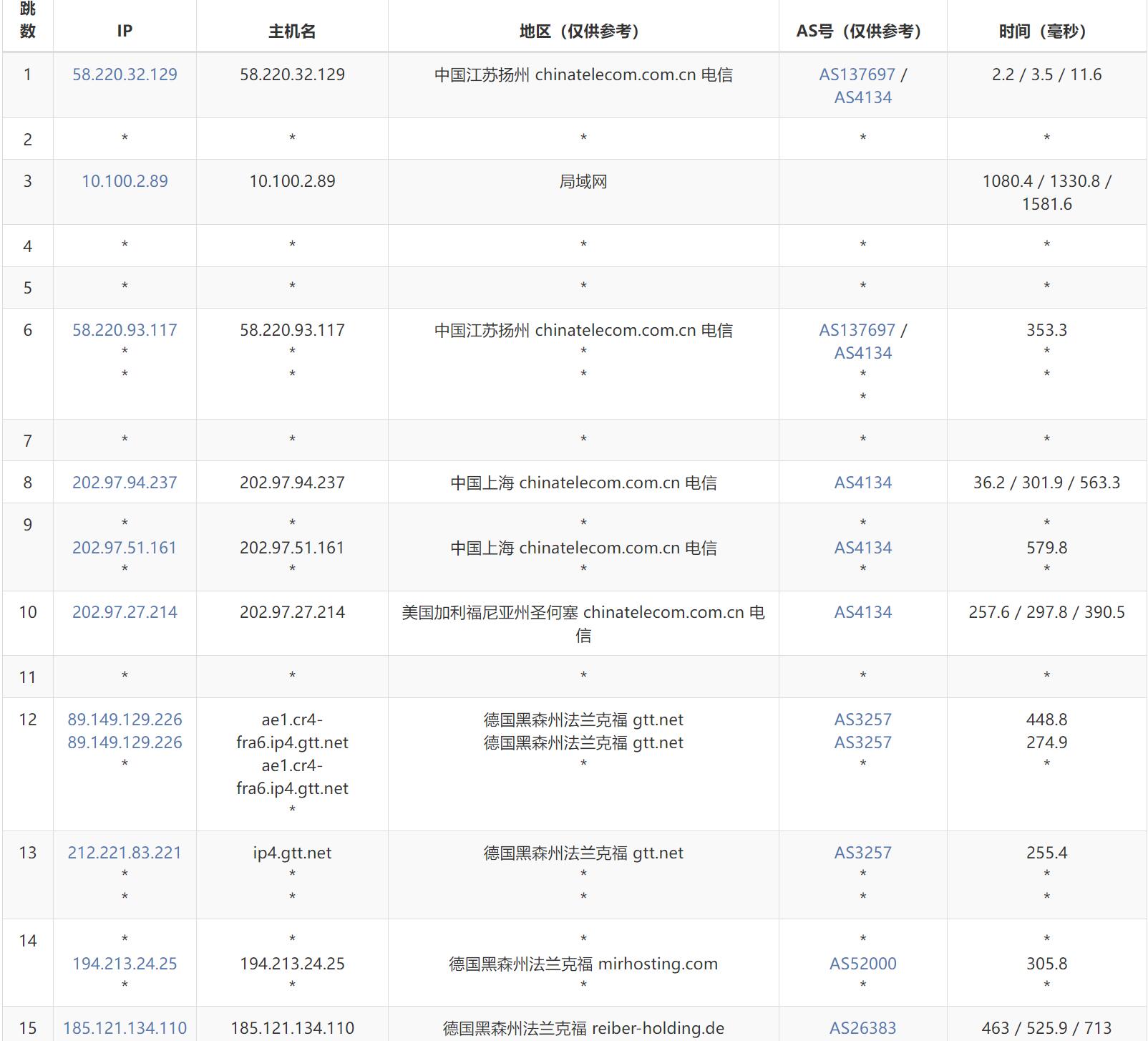Select time value 448.8 in hop 12
The width and height of the screenshot is (1148, 1041).
coord(1047,720)
